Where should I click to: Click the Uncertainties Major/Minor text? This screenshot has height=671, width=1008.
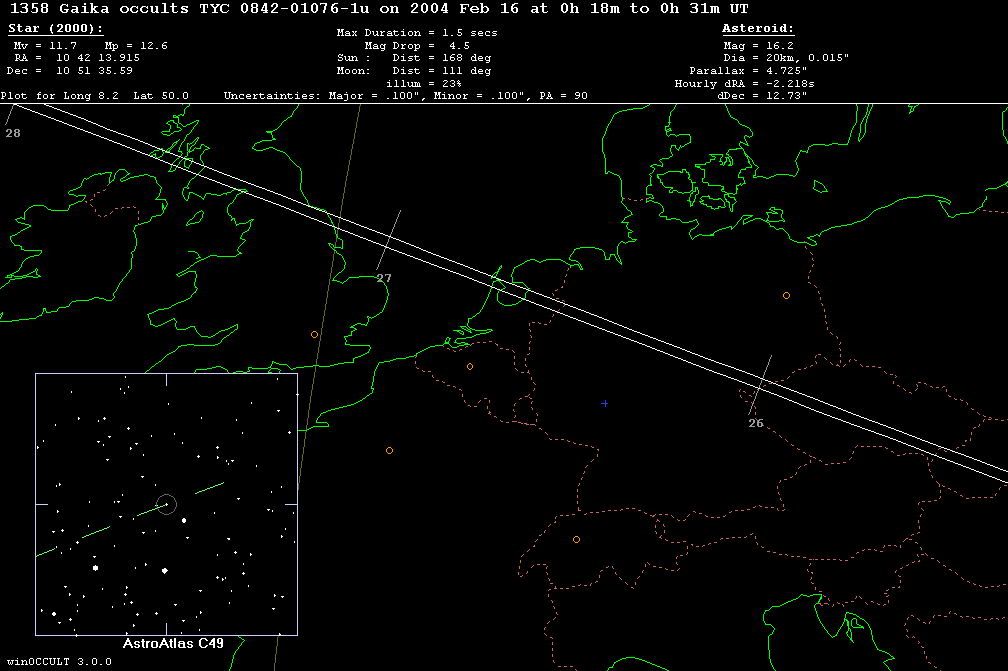coord(405,96)
